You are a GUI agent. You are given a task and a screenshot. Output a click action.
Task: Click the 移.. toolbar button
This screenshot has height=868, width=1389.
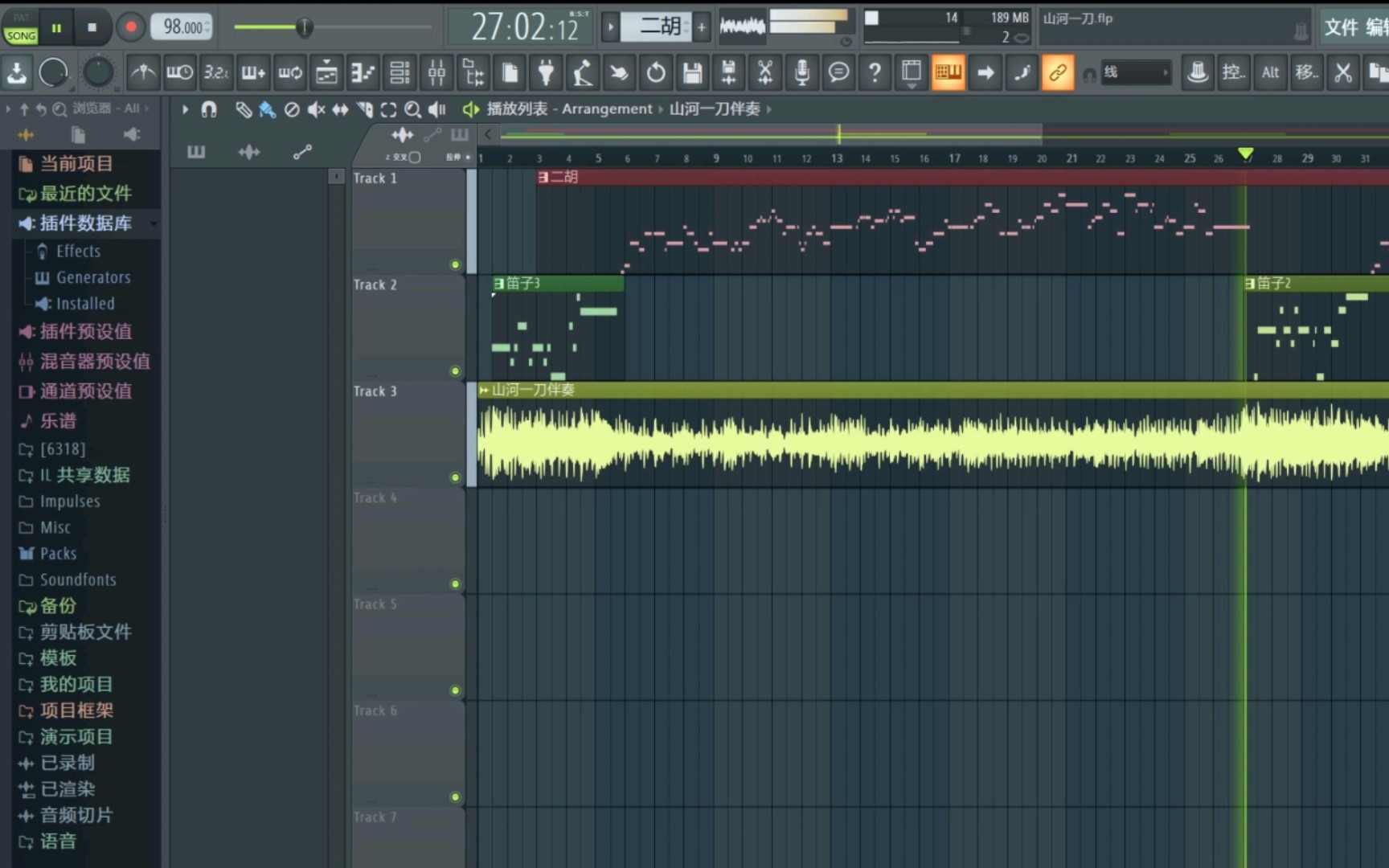[x=1306, y=73]
